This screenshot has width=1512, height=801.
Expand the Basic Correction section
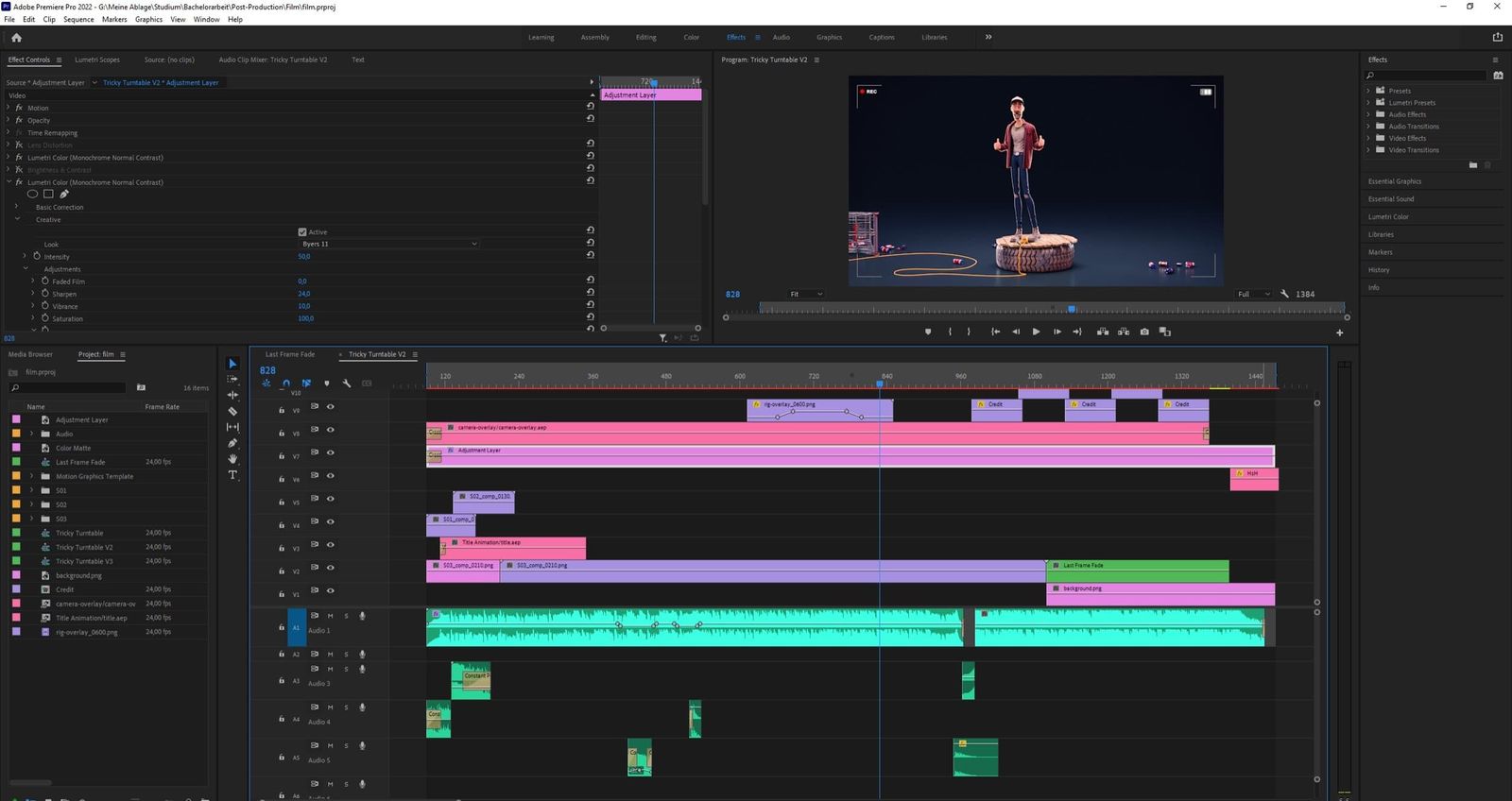pyautogui.click(x=16, y=207)
